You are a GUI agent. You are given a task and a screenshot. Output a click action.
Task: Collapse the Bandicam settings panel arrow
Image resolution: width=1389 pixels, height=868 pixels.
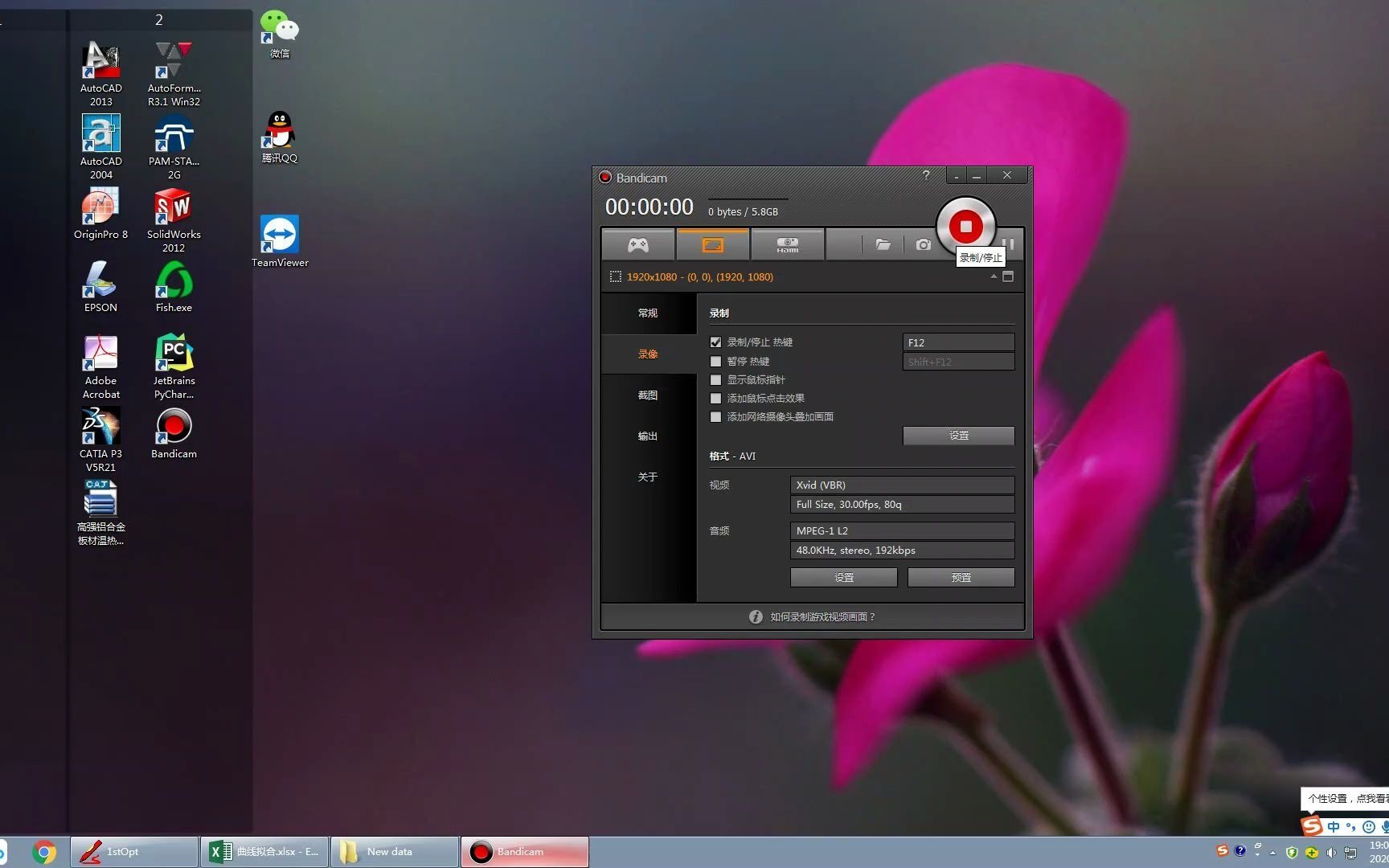click(994, 276)
